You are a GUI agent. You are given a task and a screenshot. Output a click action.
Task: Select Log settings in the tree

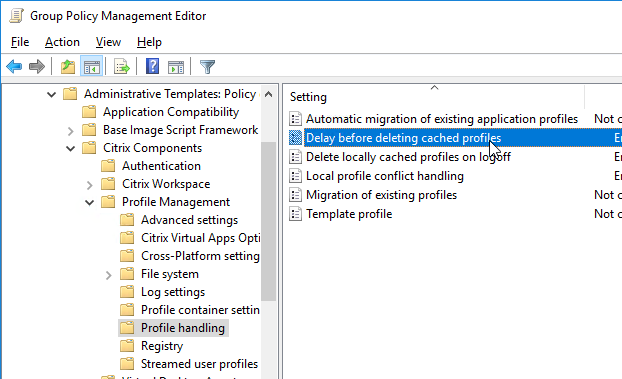[x=173, y=292]
